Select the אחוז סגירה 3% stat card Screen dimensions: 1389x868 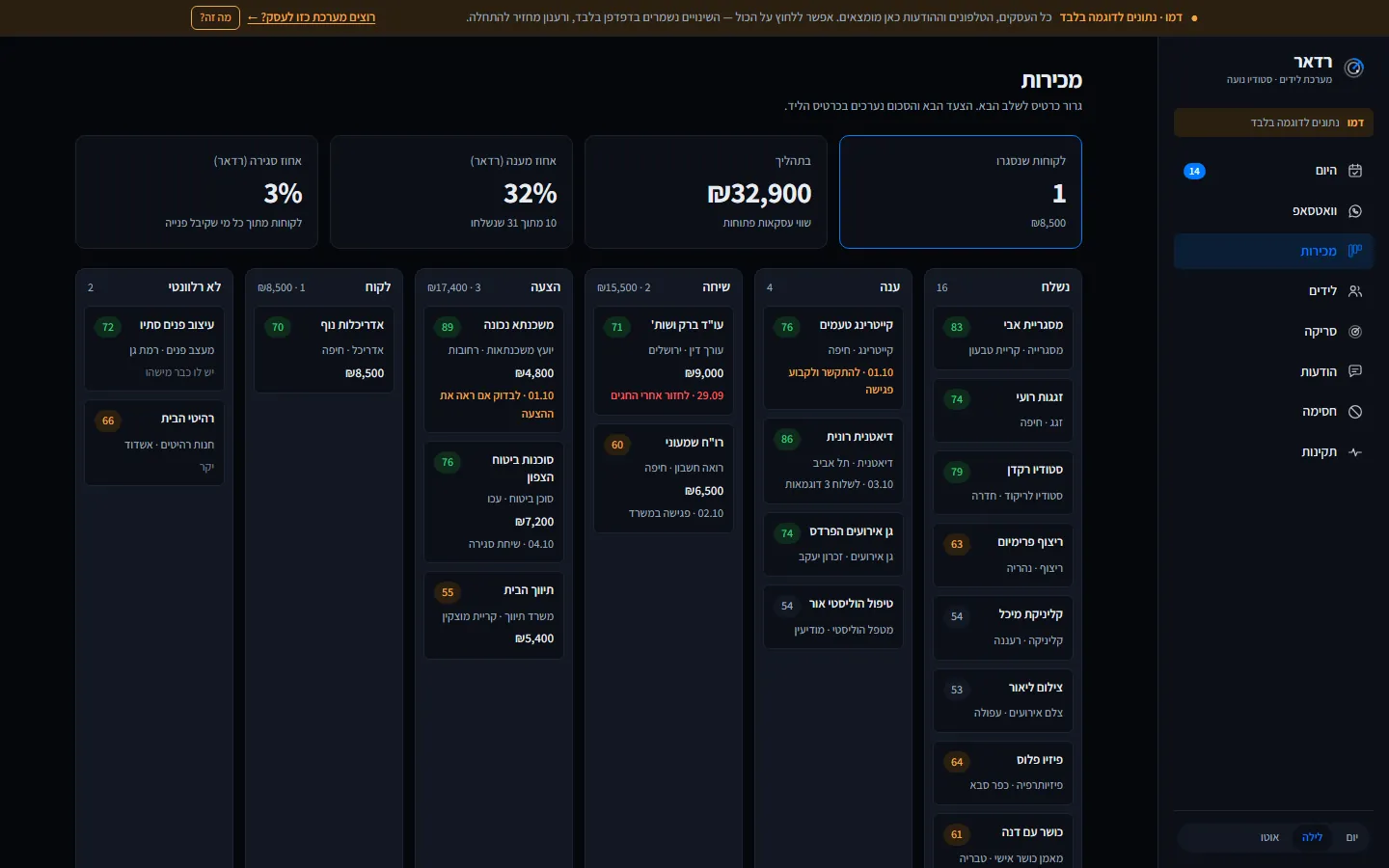[x=197, y=192]
